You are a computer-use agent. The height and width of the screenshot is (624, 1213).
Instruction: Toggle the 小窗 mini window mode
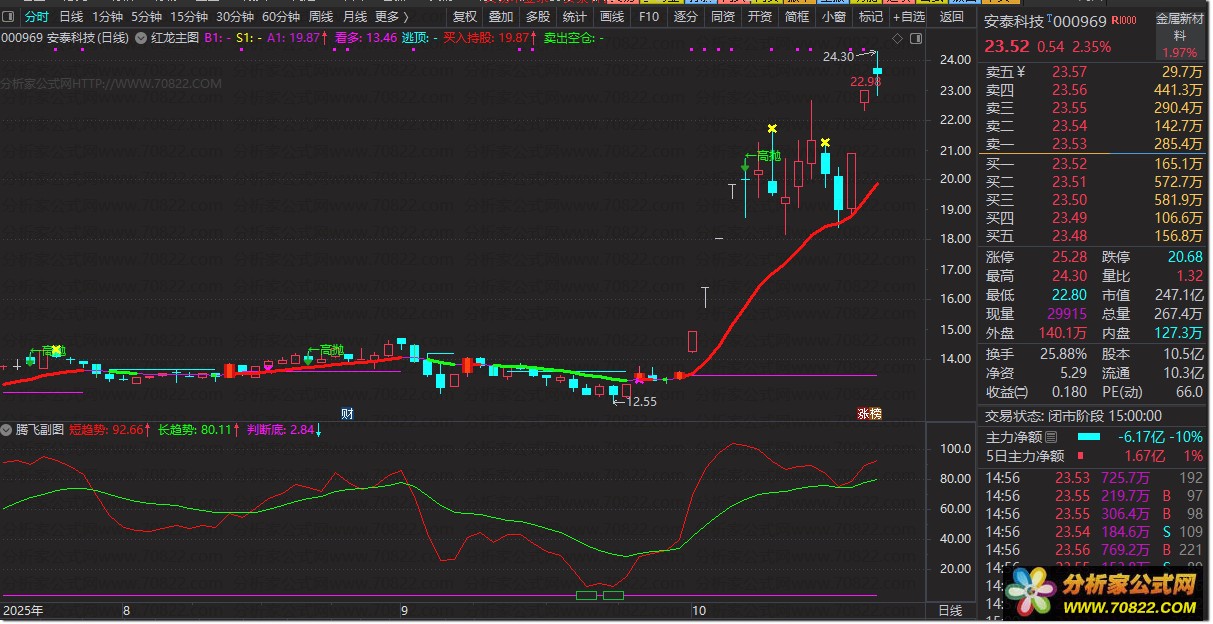point(833,17)
